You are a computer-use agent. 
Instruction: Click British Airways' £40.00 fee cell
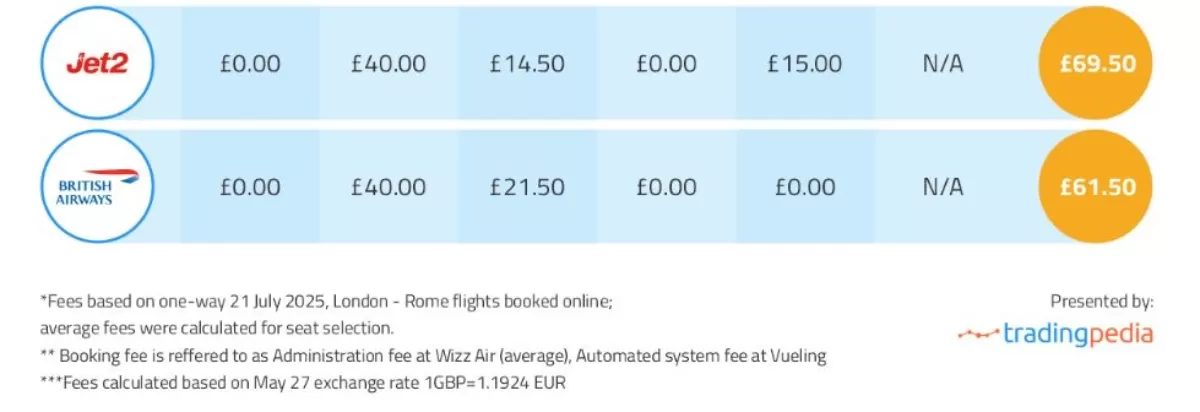[388, 187]
